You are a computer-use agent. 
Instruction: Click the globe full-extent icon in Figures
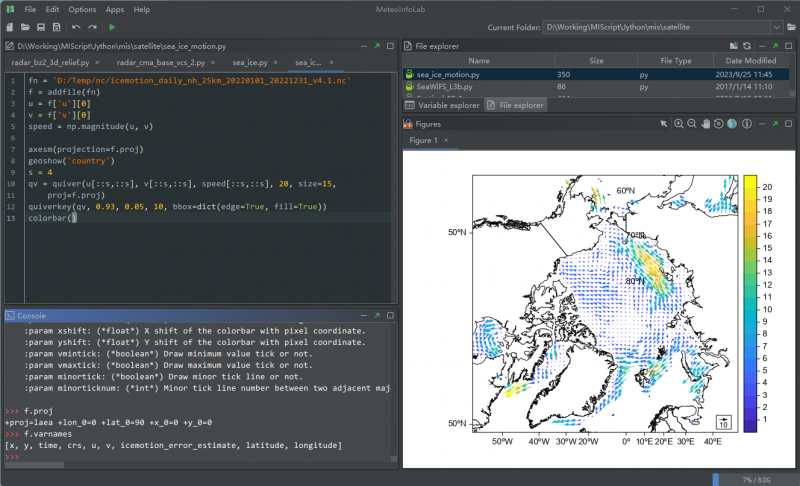pos(731,124)
